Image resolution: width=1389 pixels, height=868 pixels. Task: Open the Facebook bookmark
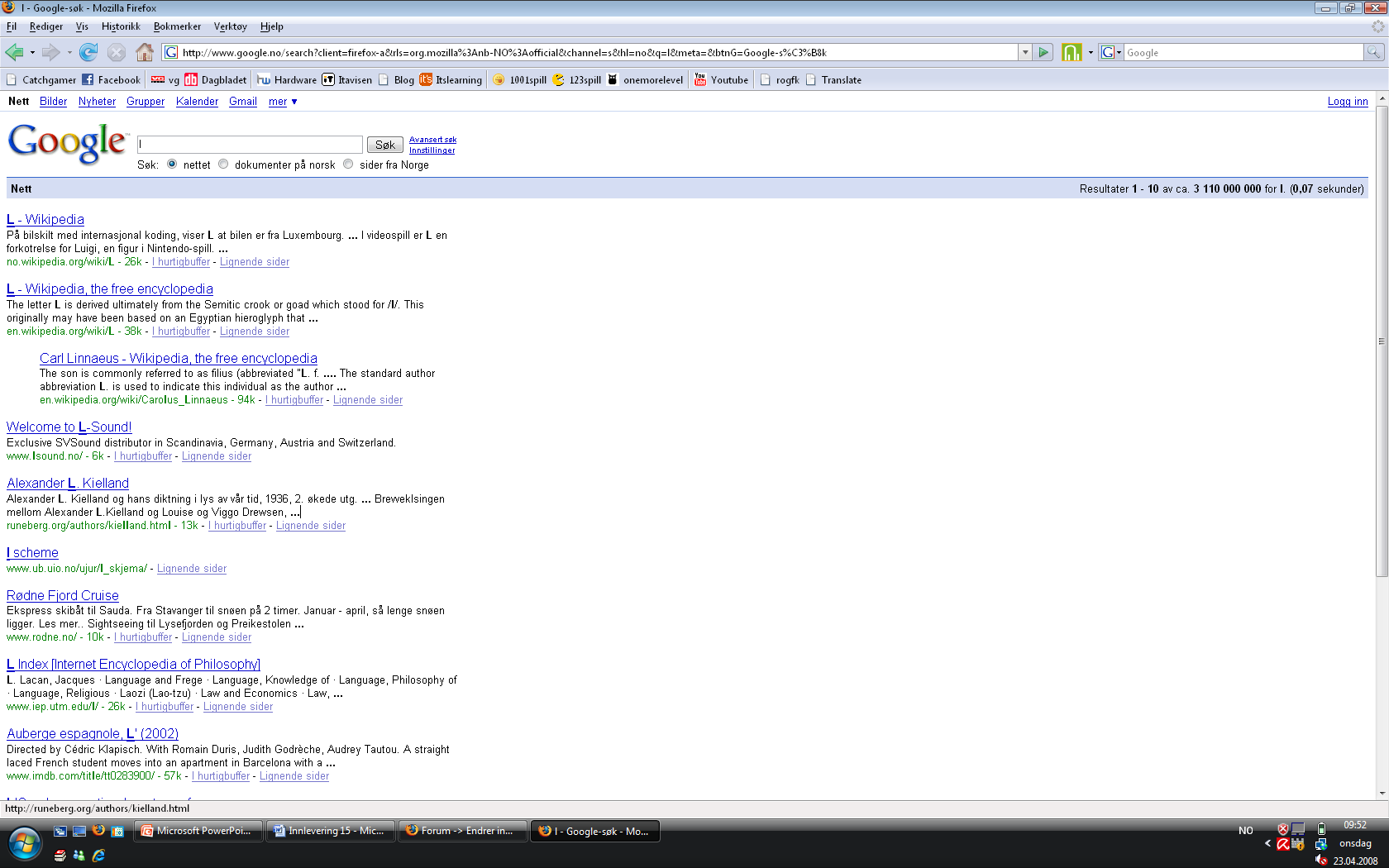[x=111, y=80]
